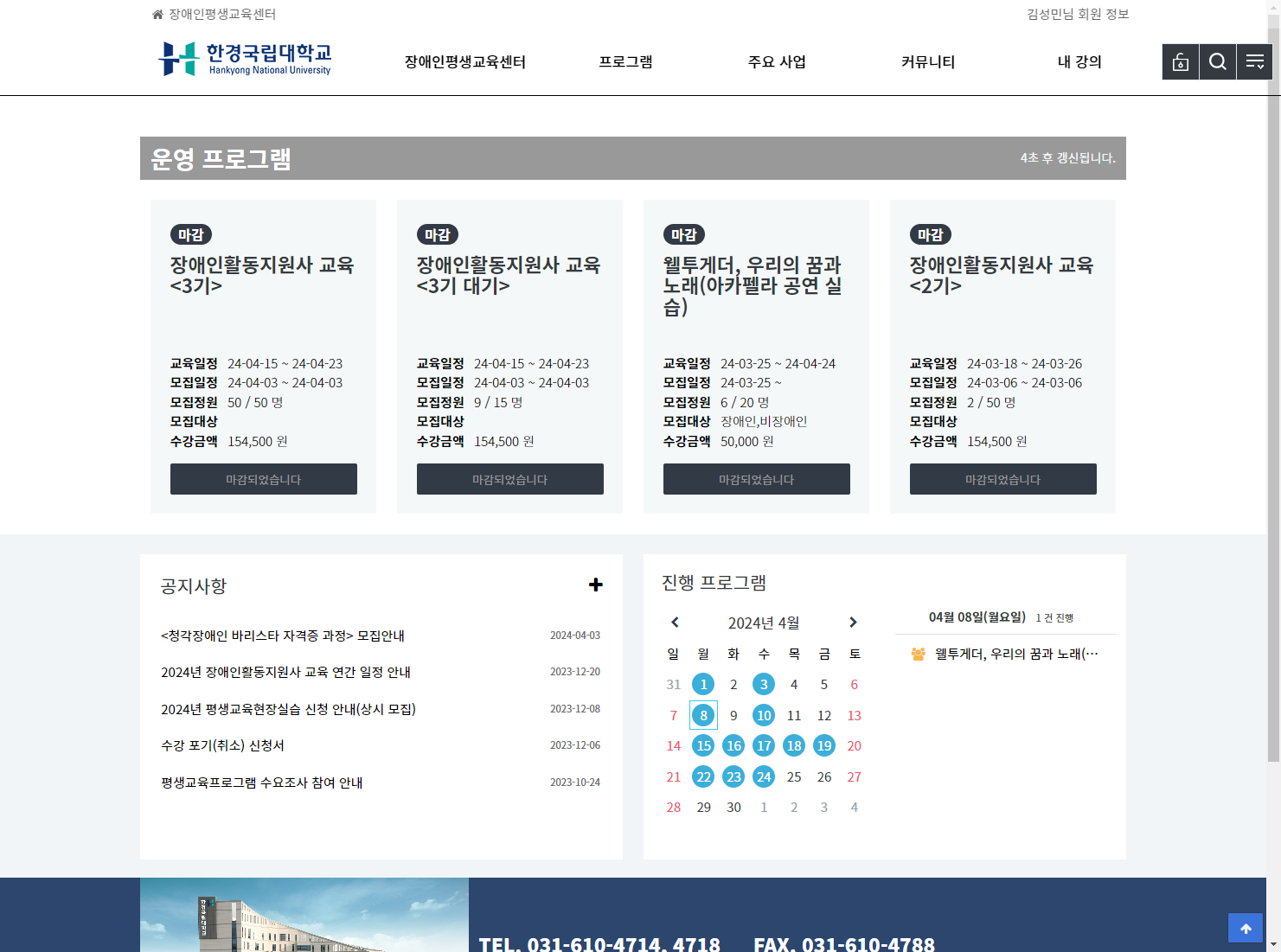Open 웰투게더, 우리의 꿈과 노래 card title
The image size is (1281, 952).
coord(753,285)
